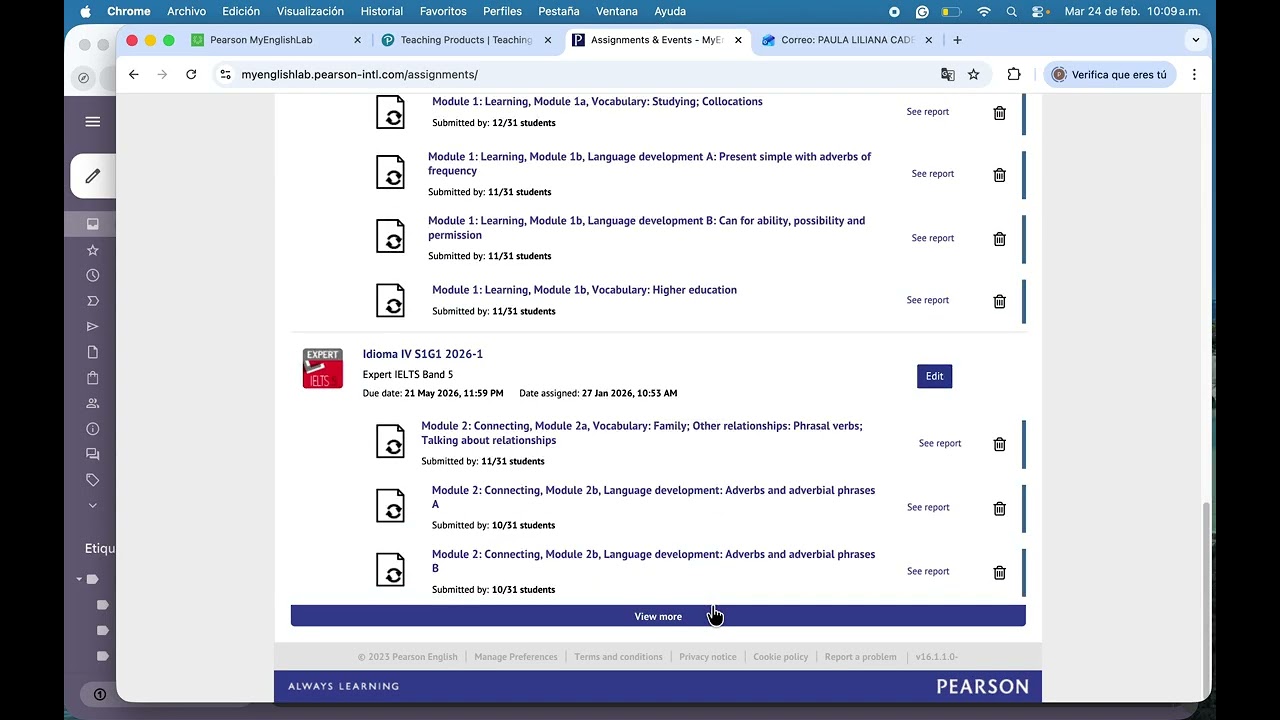The height and width of the screenshot is (720, 1280).
Task: Open the Apple menu
Action: (x=85, y=11)
